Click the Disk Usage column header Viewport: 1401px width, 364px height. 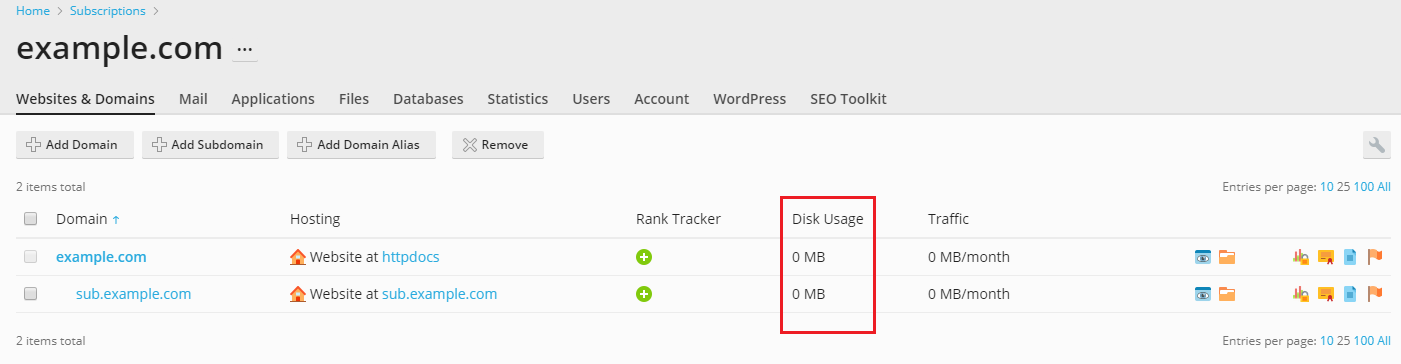[x=827, y=219]
